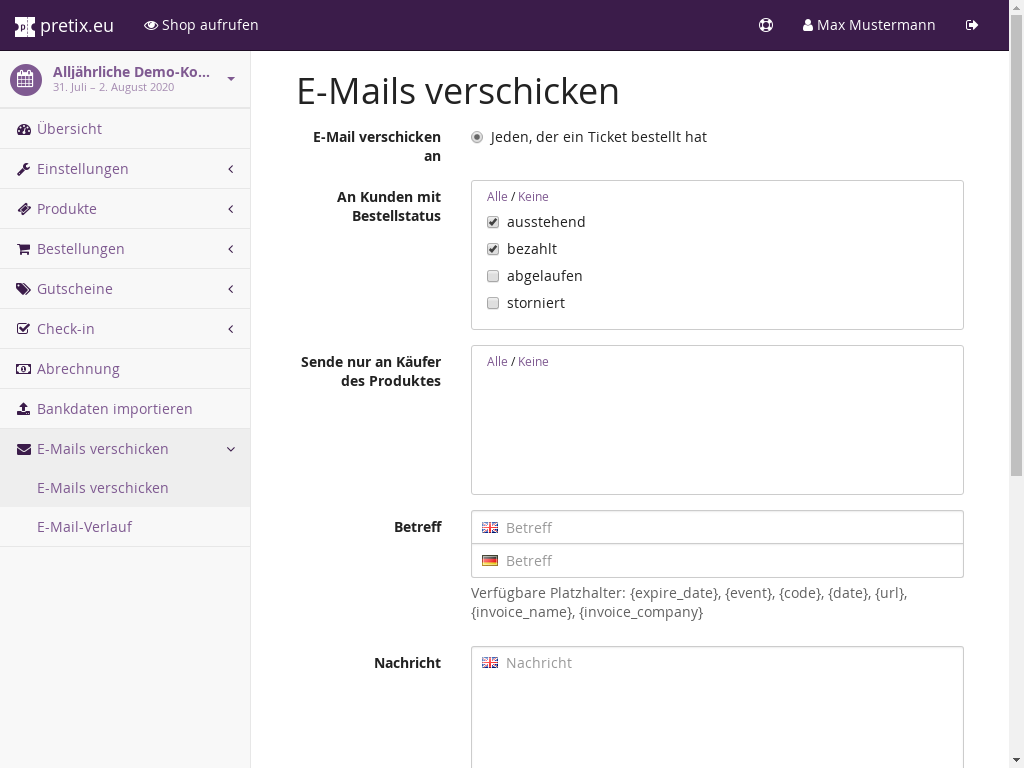Expand the Einstellungen submenu chevron
1024x768 pixels.
(x=231, y=169)
